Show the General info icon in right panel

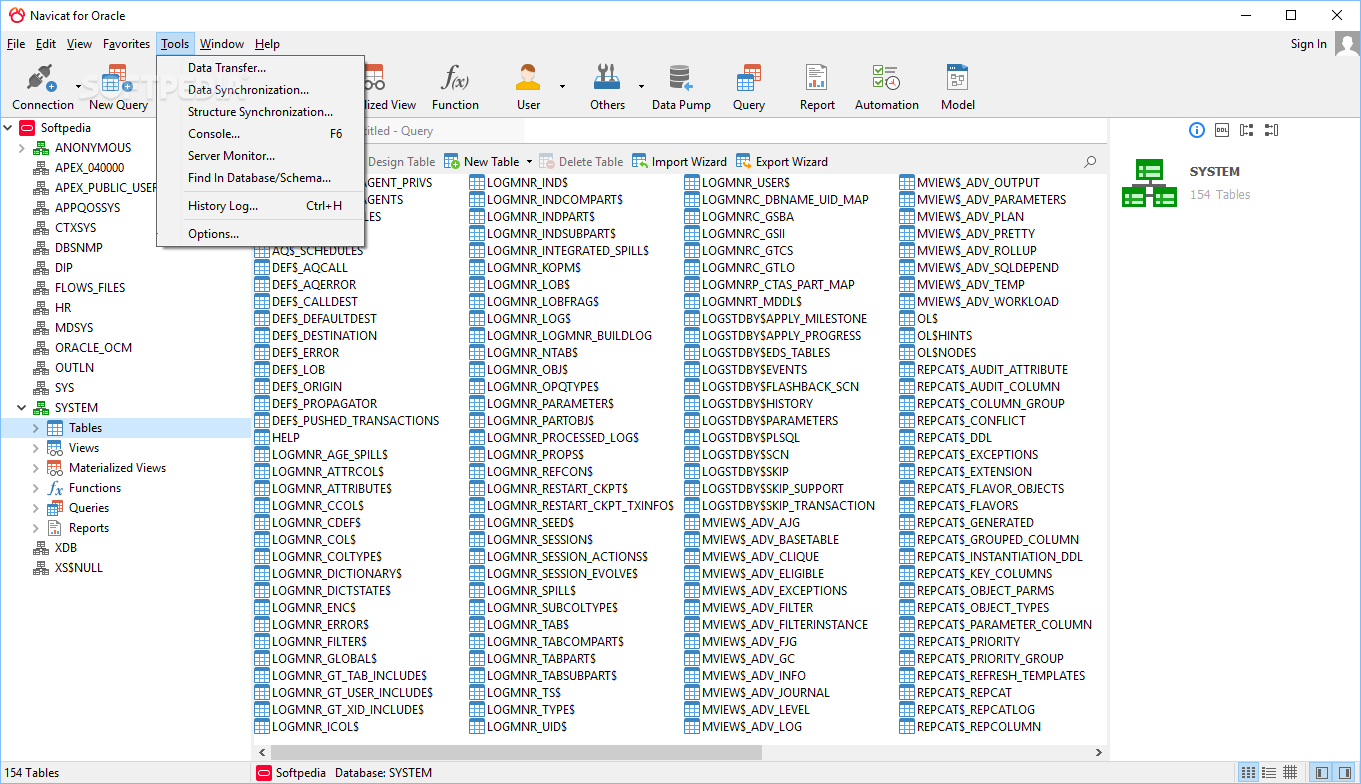pos(1197,130)
